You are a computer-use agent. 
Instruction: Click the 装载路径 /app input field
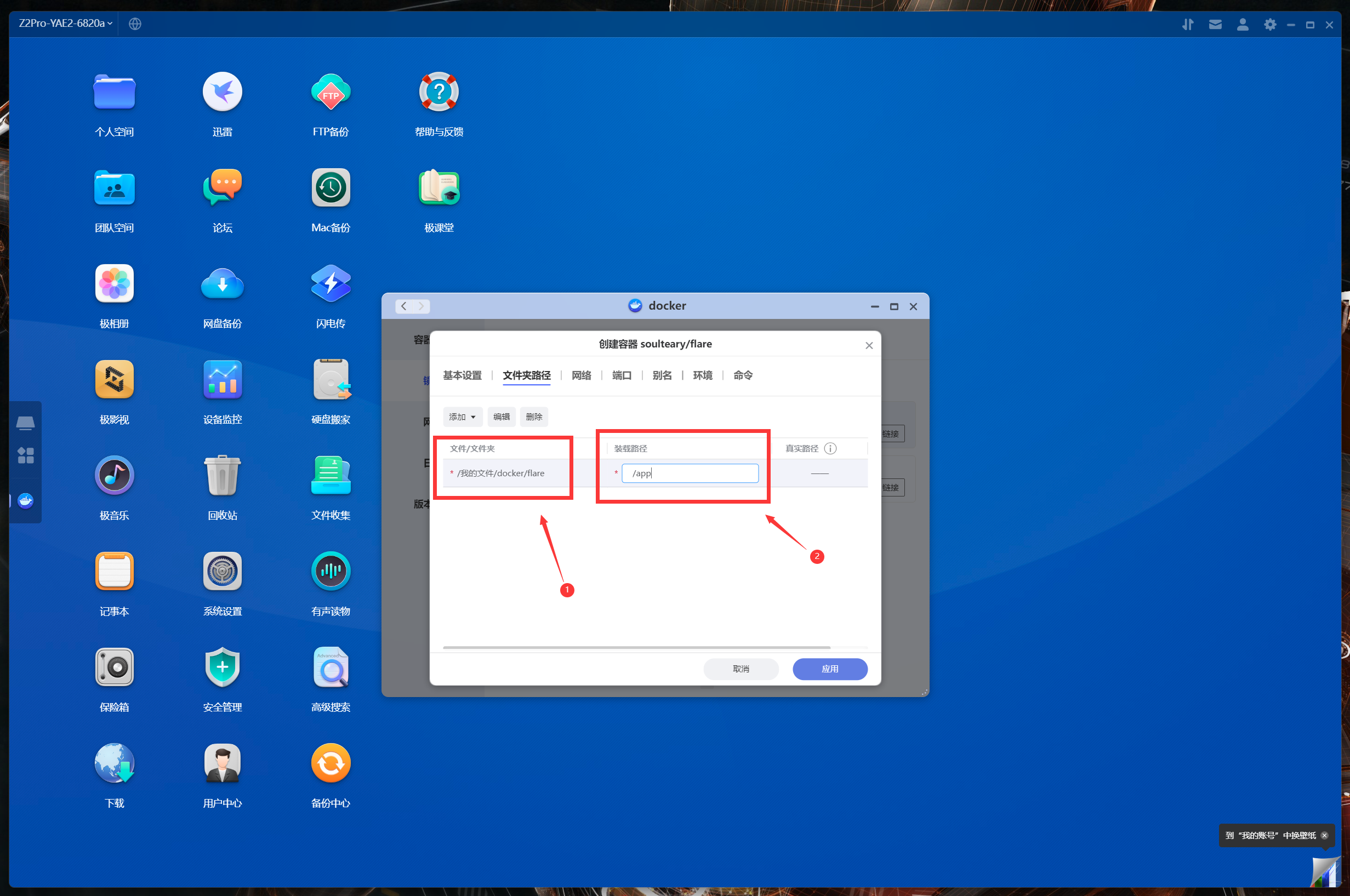(690, 473)
